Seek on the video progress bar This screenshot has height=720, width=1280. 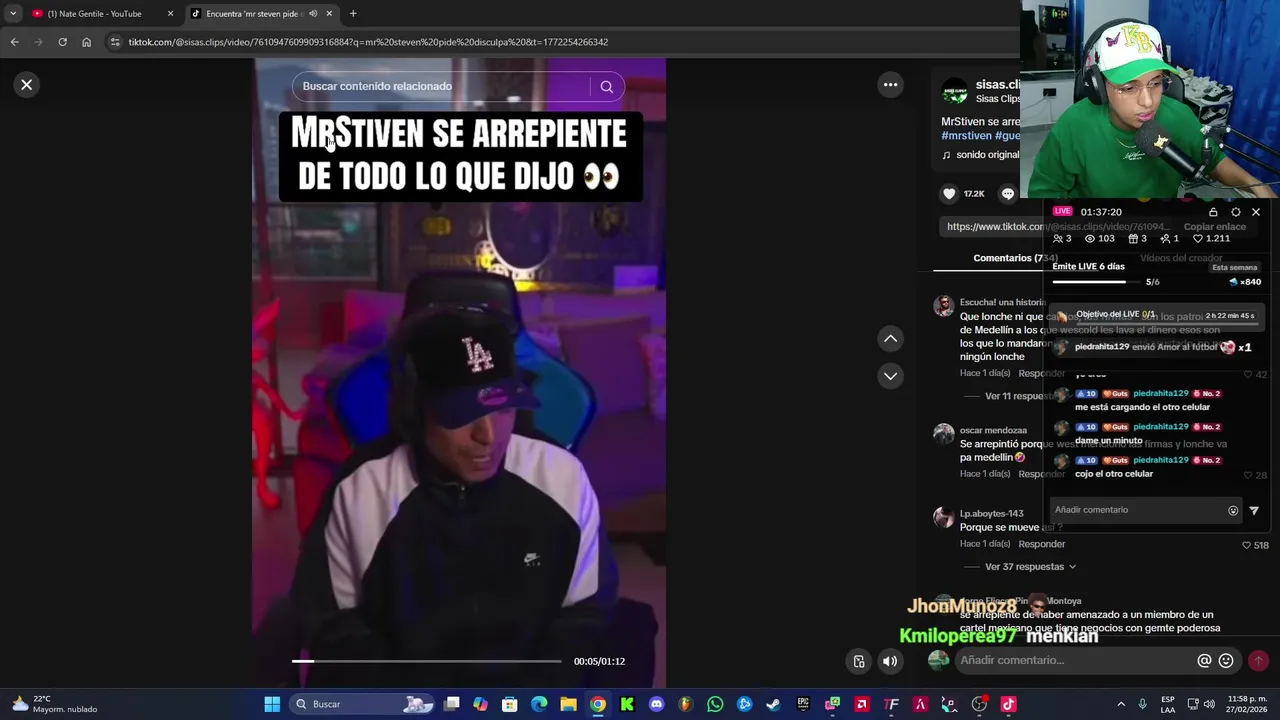(426, 661)
